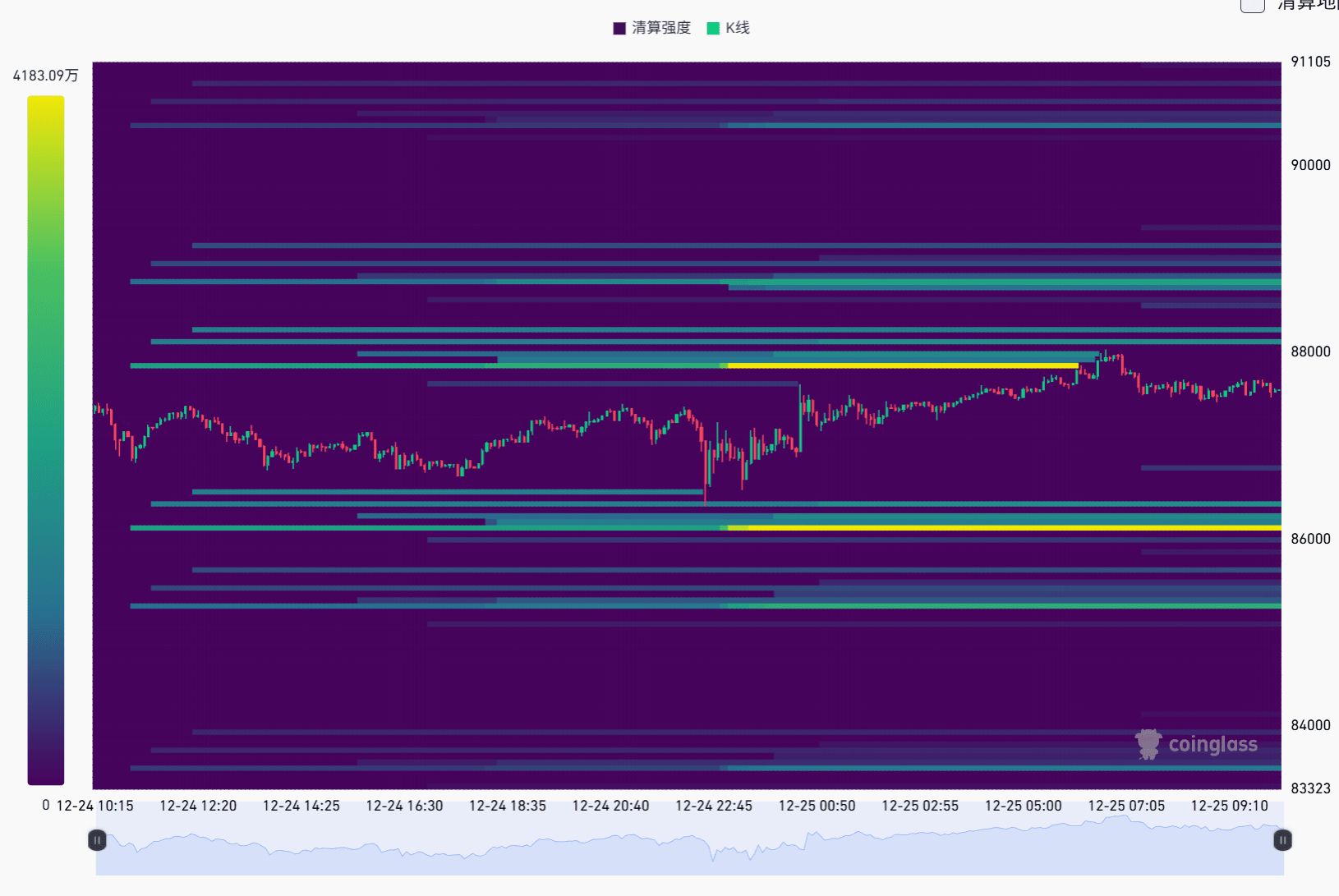Viewport: 1339px width, 896px height.
Task: Click the yellow liquidation band just above 86000
Action: point(1010,527)
